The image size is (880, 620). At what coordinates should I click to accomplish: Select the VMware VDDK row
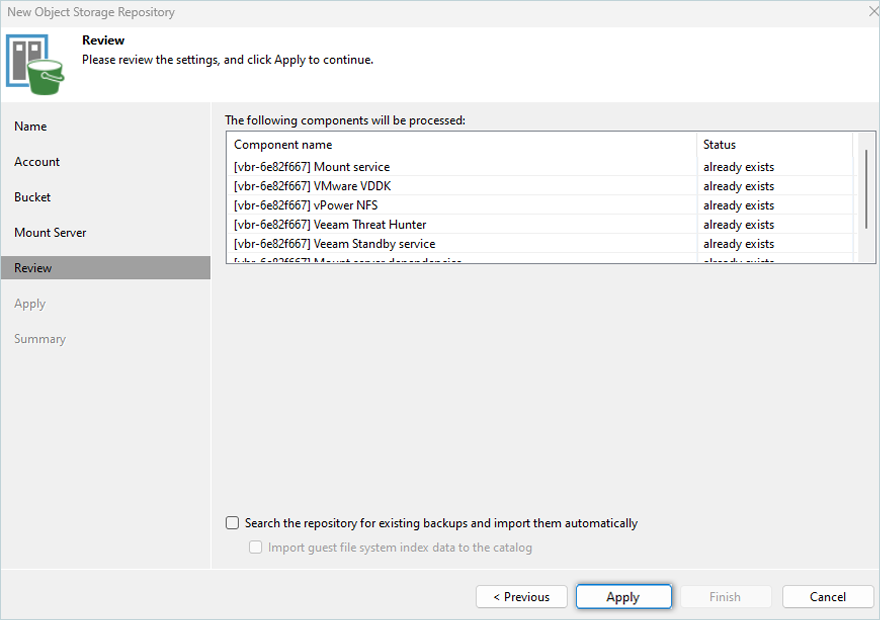pyautogui.click(x=312, y=186)
